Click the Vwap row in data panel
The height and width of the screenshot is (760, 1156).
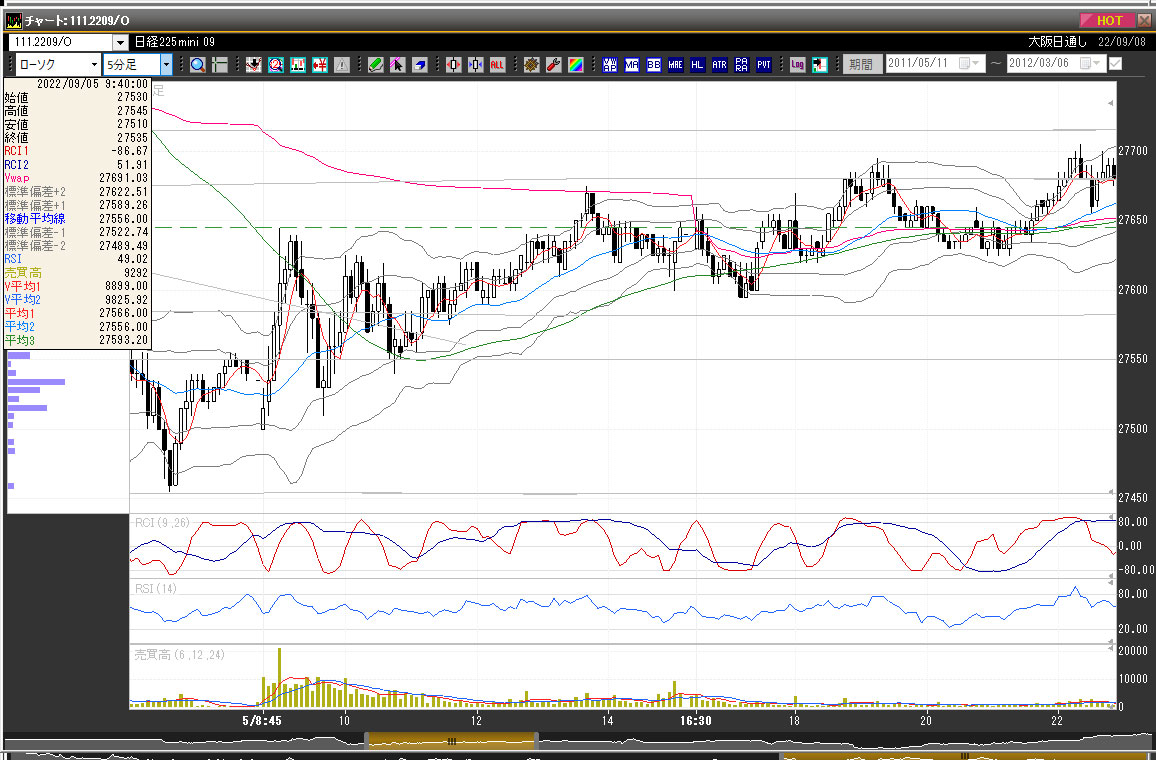(x=77, y=178)
